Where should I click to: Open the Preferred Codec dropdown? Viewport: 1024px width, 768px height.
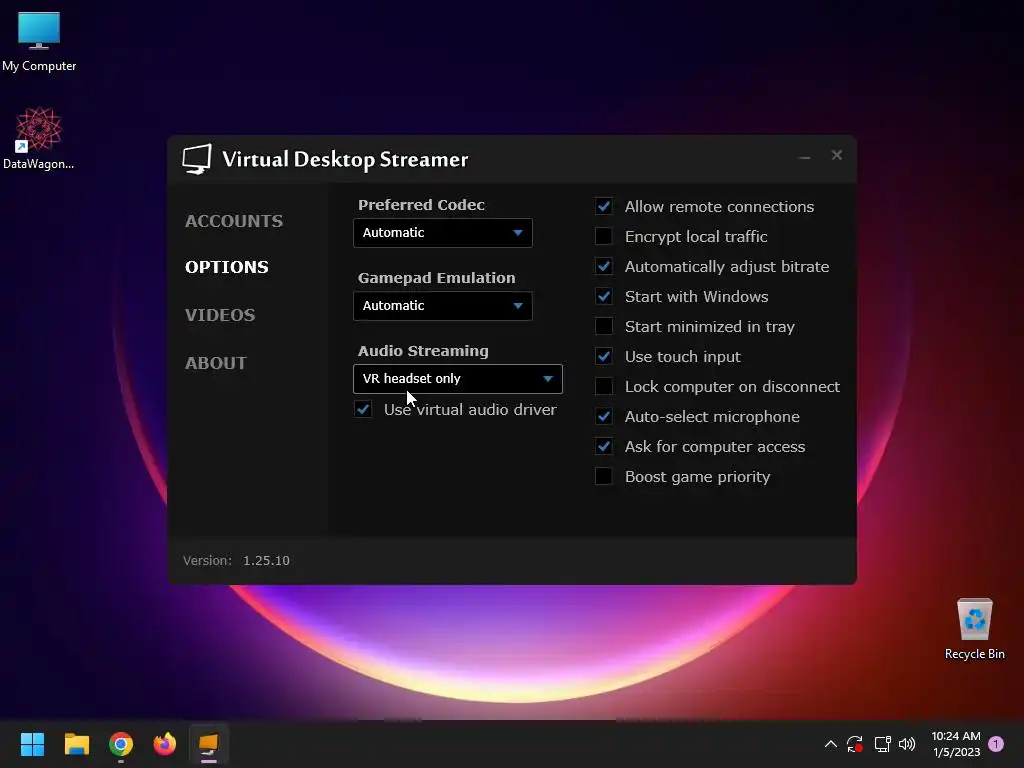coord(443,233)
